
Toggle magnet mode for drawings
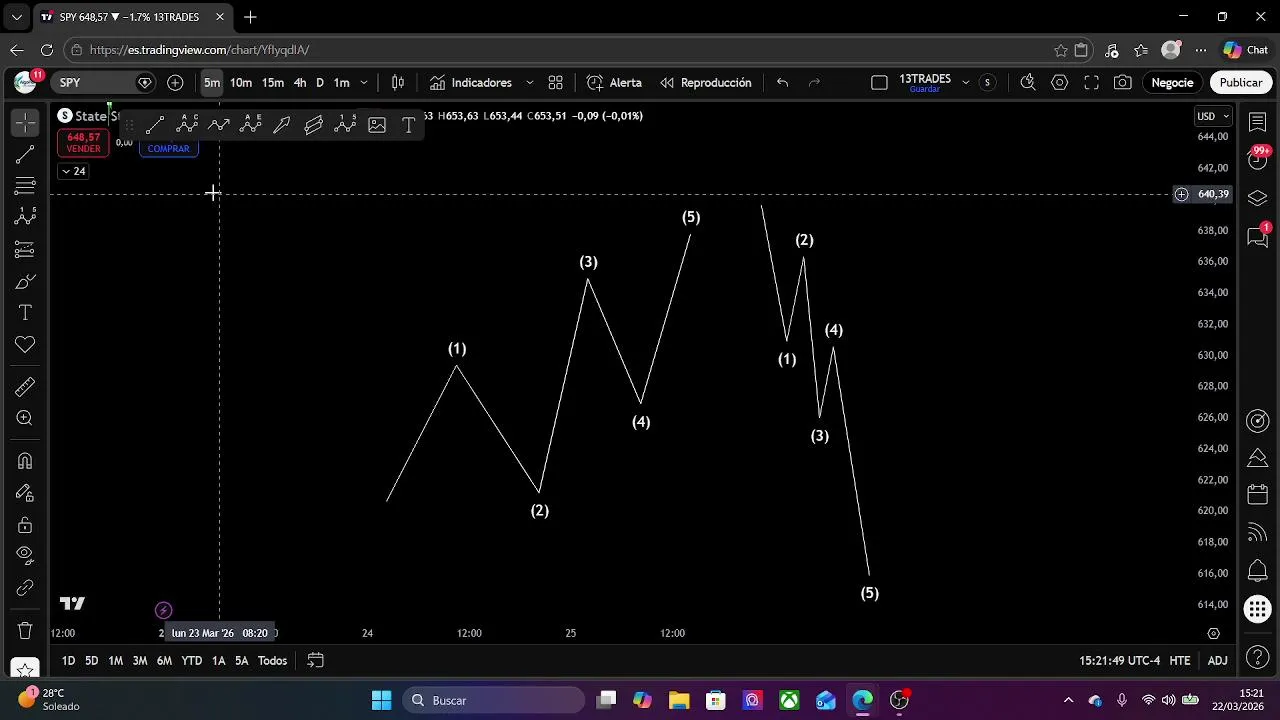25,461
